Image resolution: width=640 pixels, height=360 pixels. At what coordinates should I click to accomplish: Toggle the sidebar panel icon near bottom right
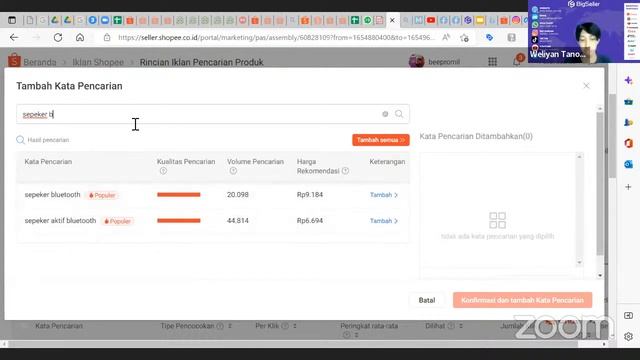point(629,316)
